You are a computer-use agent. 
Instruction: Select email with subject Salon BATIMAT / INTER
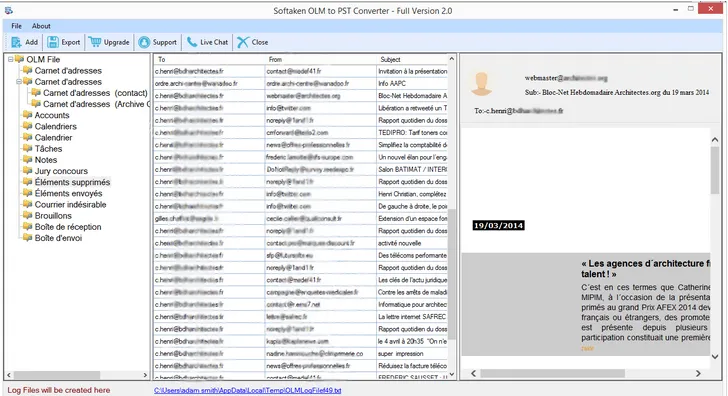point(300,169)
